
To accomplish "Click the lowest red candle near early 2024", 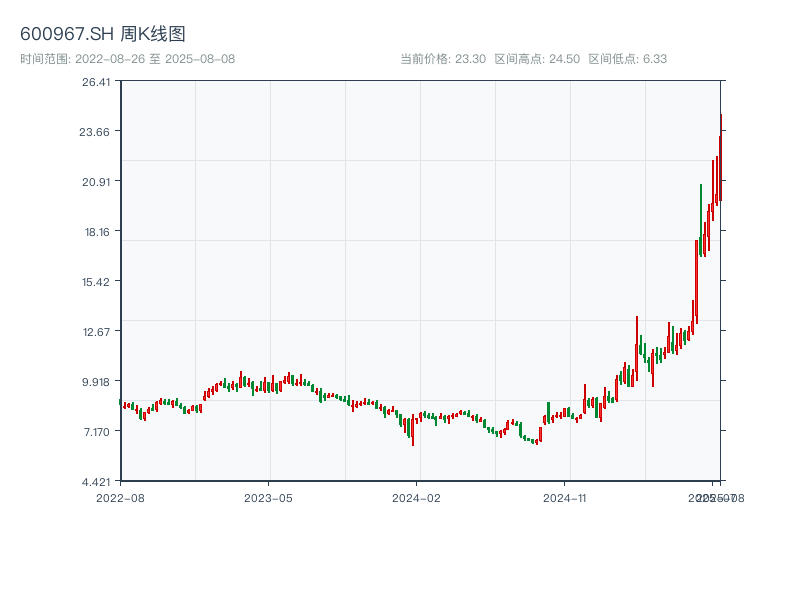I will point(413,430).
